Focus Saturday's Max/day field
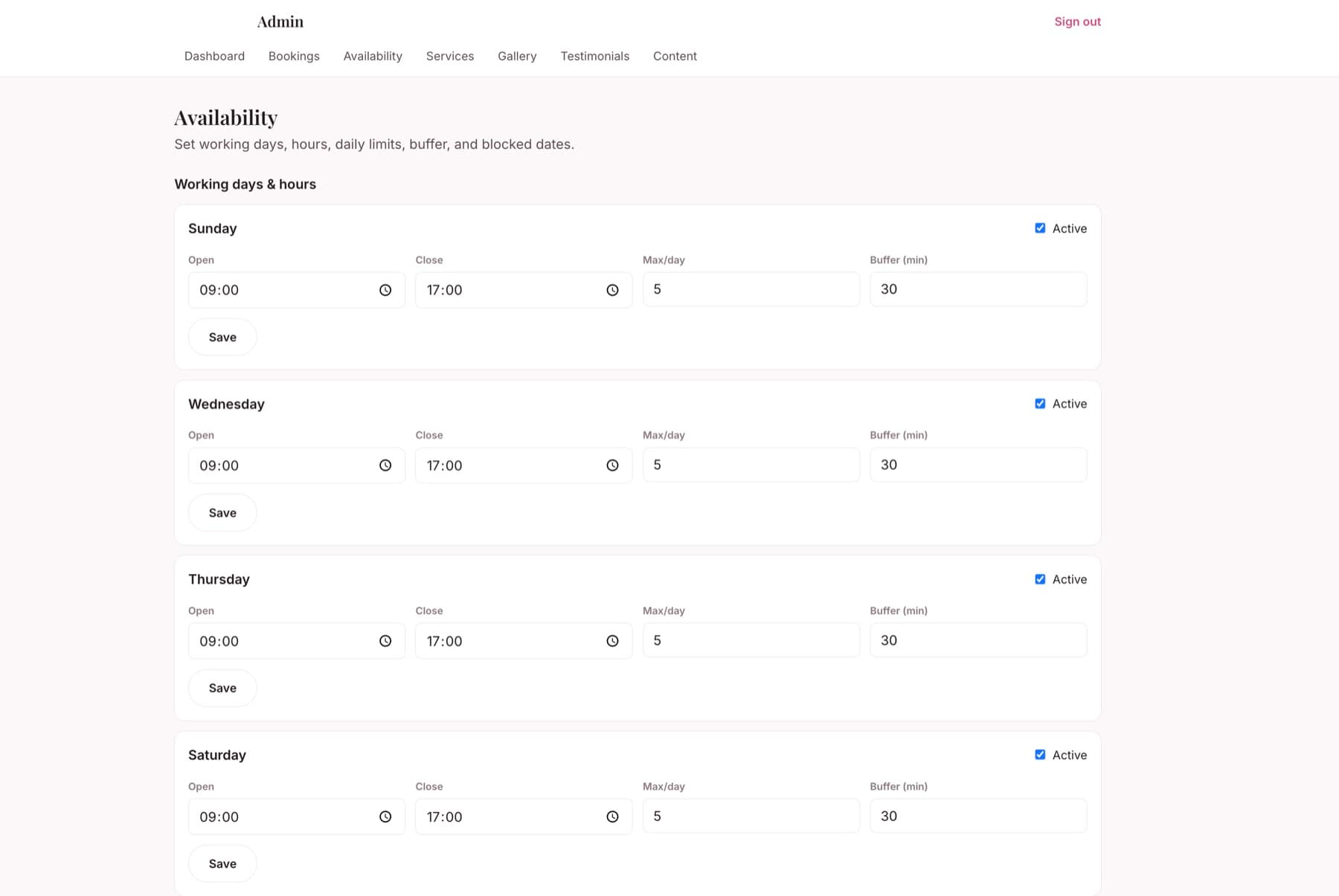Image resolution: width=1339 pixels, height=896 pixels. 751,816
